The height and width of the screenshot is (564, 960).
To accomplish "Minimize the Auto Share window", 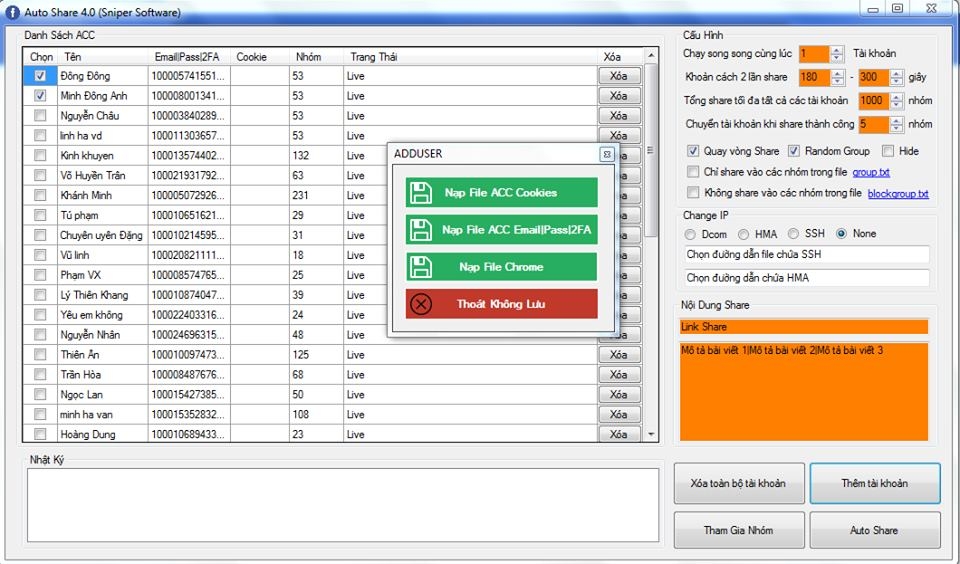I will click(x=872, y=9).
